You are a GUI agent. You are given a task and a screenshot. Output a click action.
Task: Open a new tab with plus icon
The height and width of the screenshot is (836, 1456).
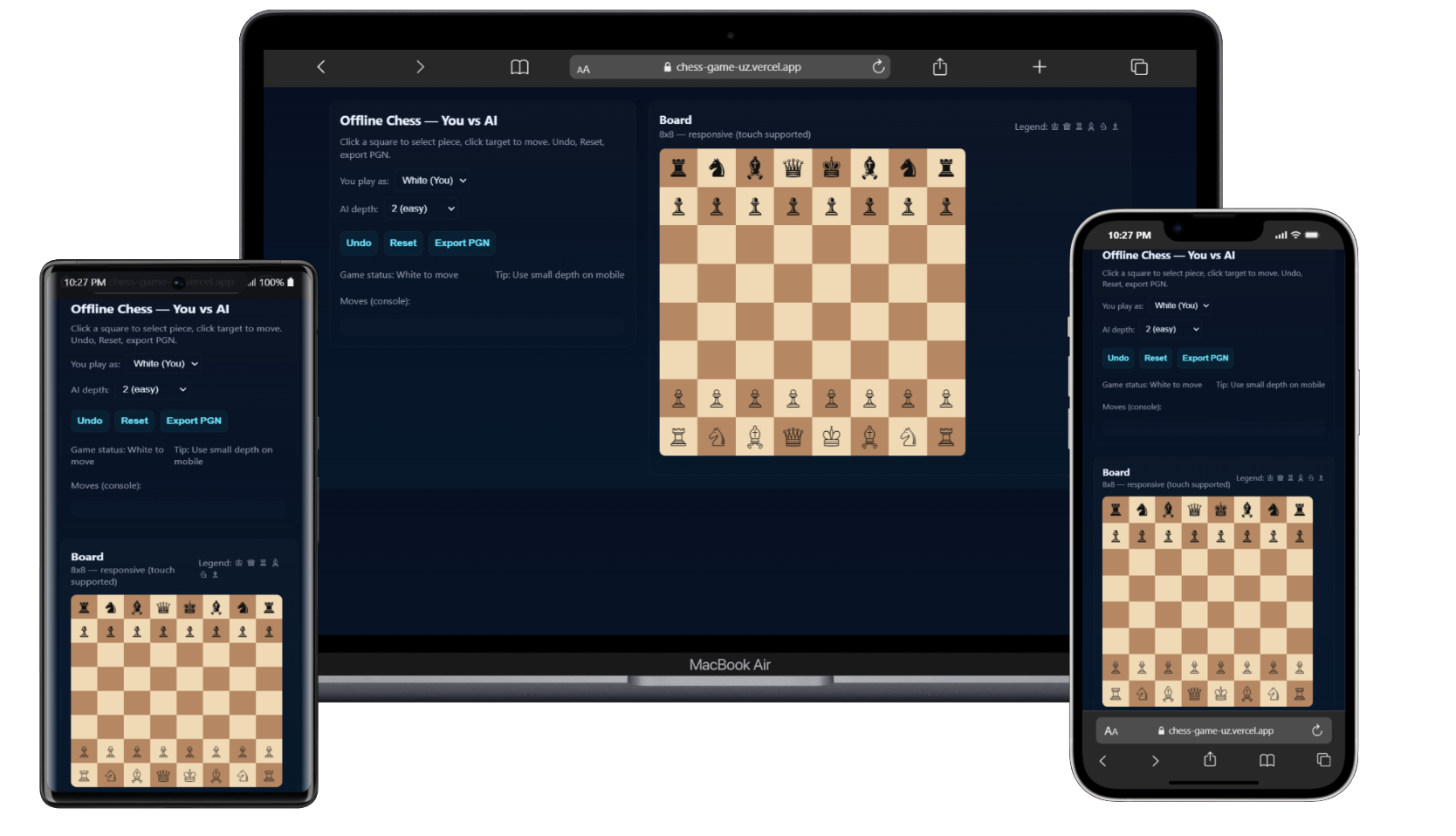(1039, 67)
